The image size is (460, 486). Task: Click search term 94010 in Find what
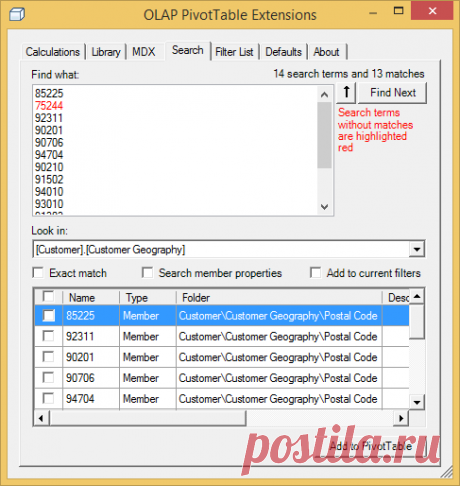49,192
